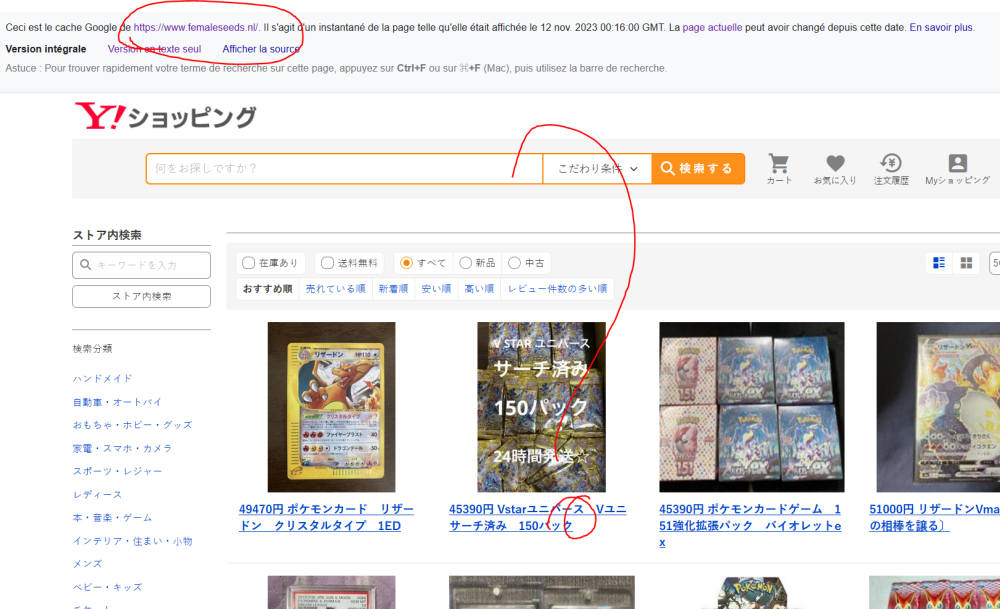Select the 中古 radio button
The width and height of the screenshot is (1000, 609).
click(x=515, y=263)
